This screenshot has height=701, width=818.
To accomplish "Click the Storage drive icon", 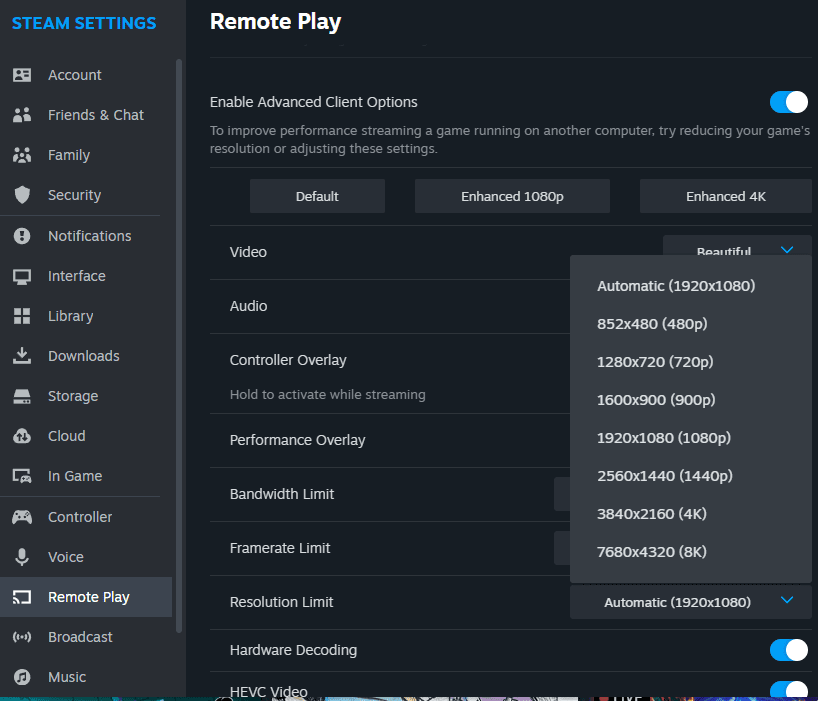I will click(22, 396).
